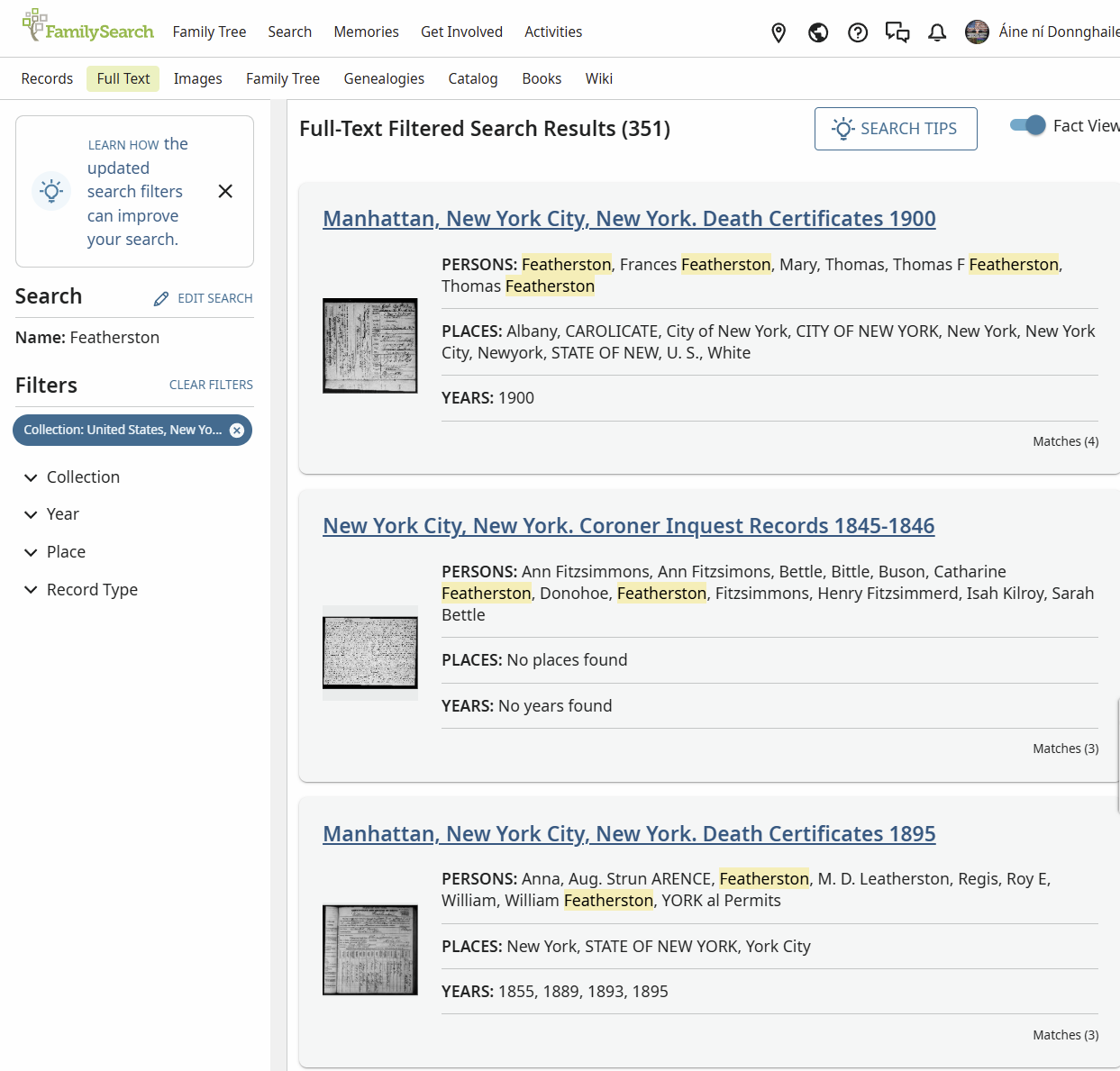Click the Death Certificates 1900 thumbnail
Viewport: 1120px width, 1071px height.
370,346
